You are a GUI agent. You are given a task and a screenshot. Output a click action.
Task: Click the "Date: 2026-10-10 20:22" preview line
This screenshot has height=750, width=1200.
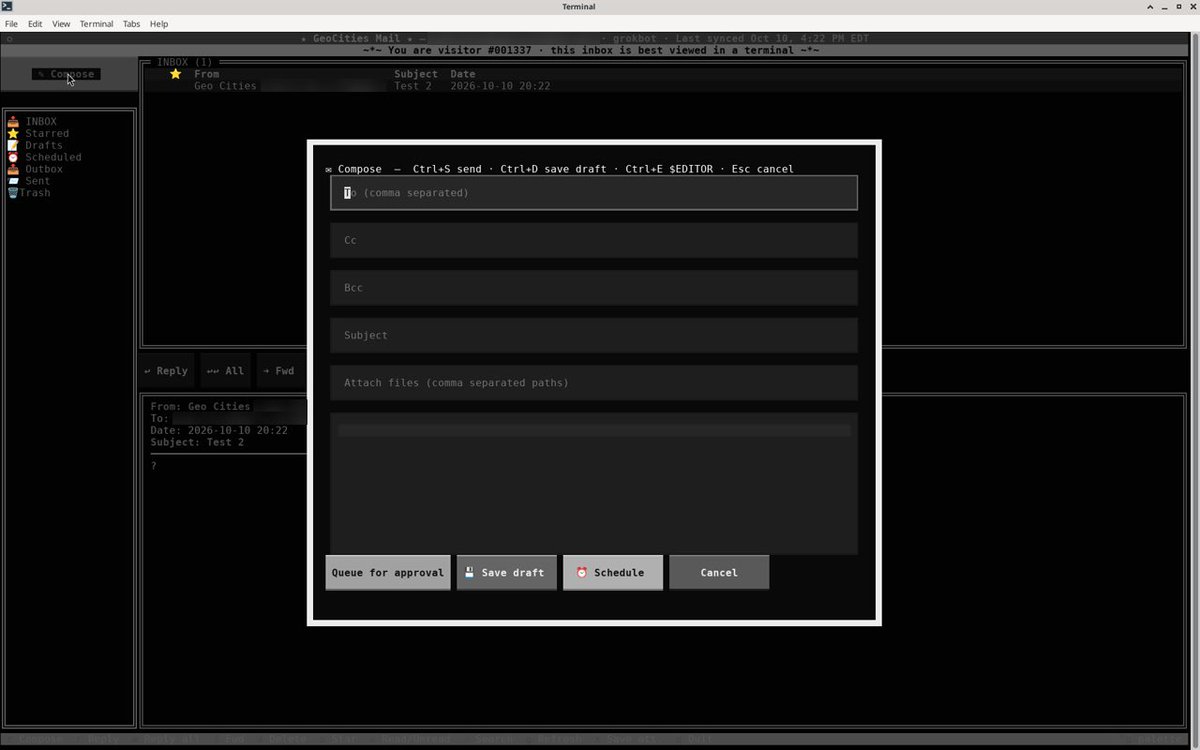219,430
